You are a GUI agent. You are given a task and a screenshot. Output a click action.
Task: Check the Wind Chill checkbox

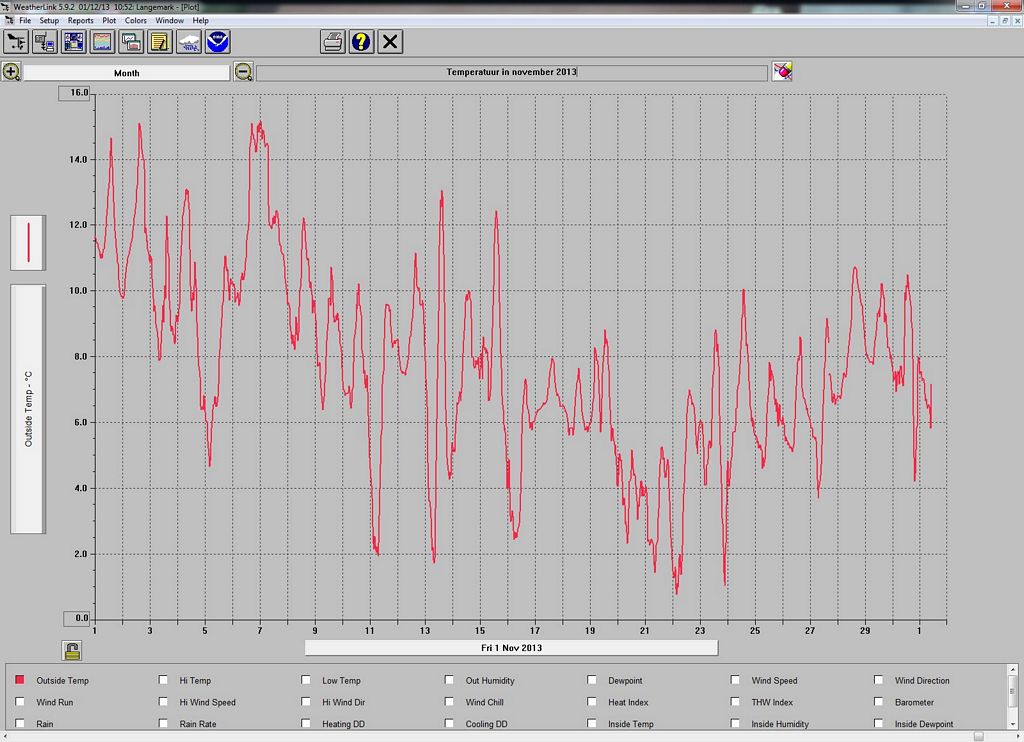pyautogui.click(x=449, y=702)
